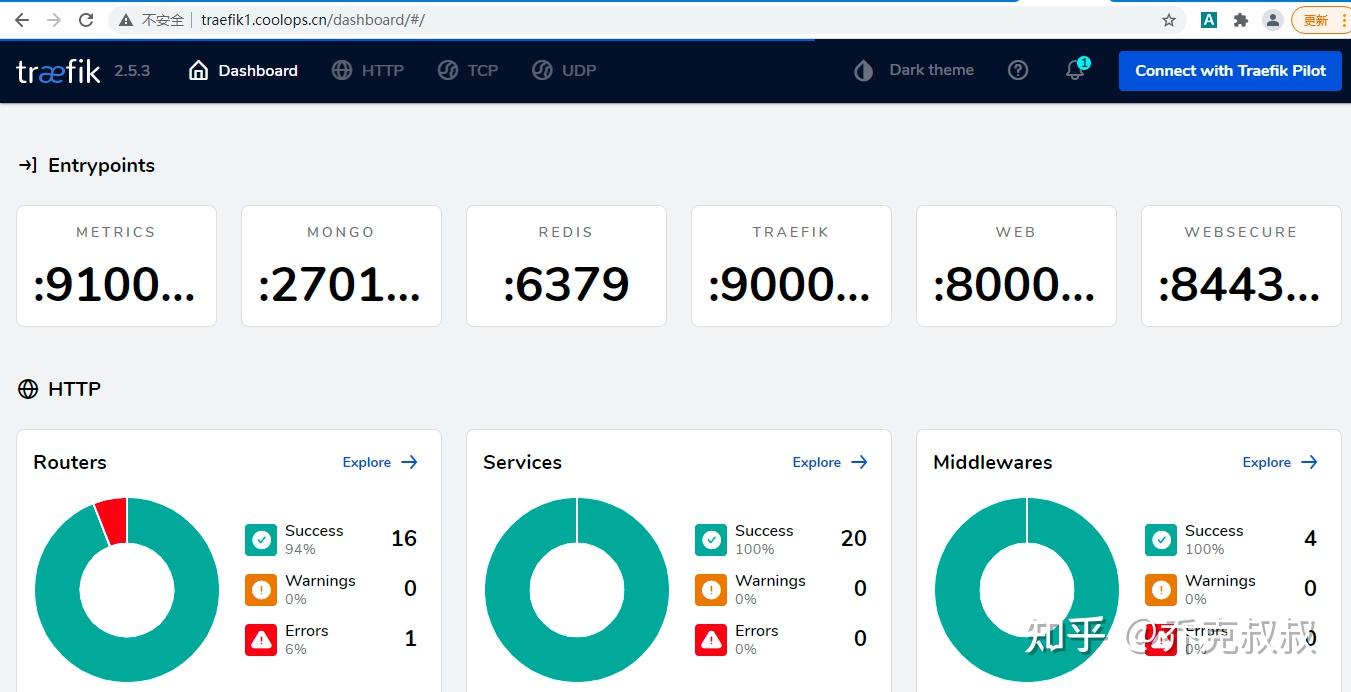Explore the Middlewares details
The width and height of the screenshot is (1351, 692).
click(1280, 462)
